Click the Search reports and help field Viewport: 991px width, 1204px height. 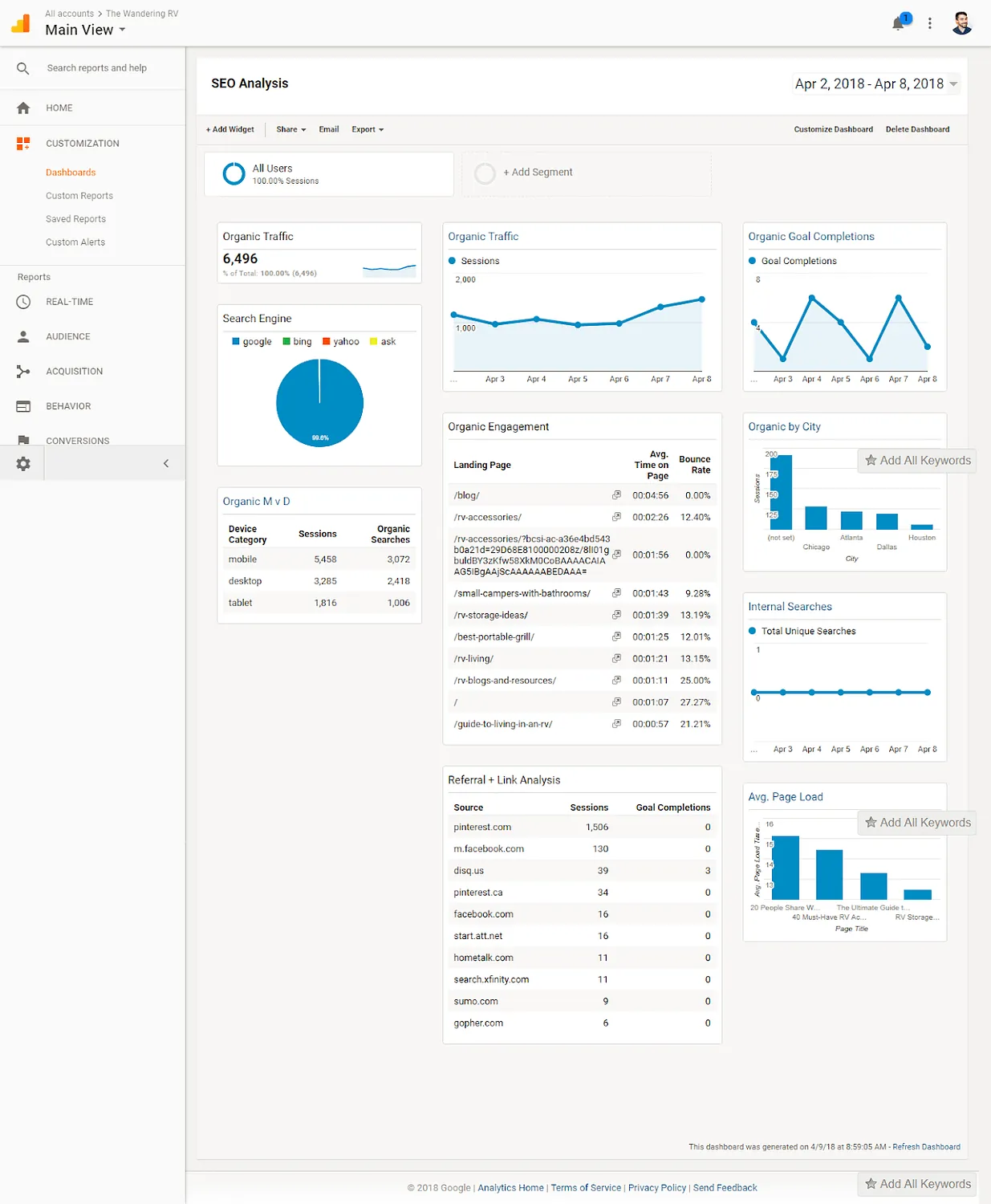pos(97,68)
